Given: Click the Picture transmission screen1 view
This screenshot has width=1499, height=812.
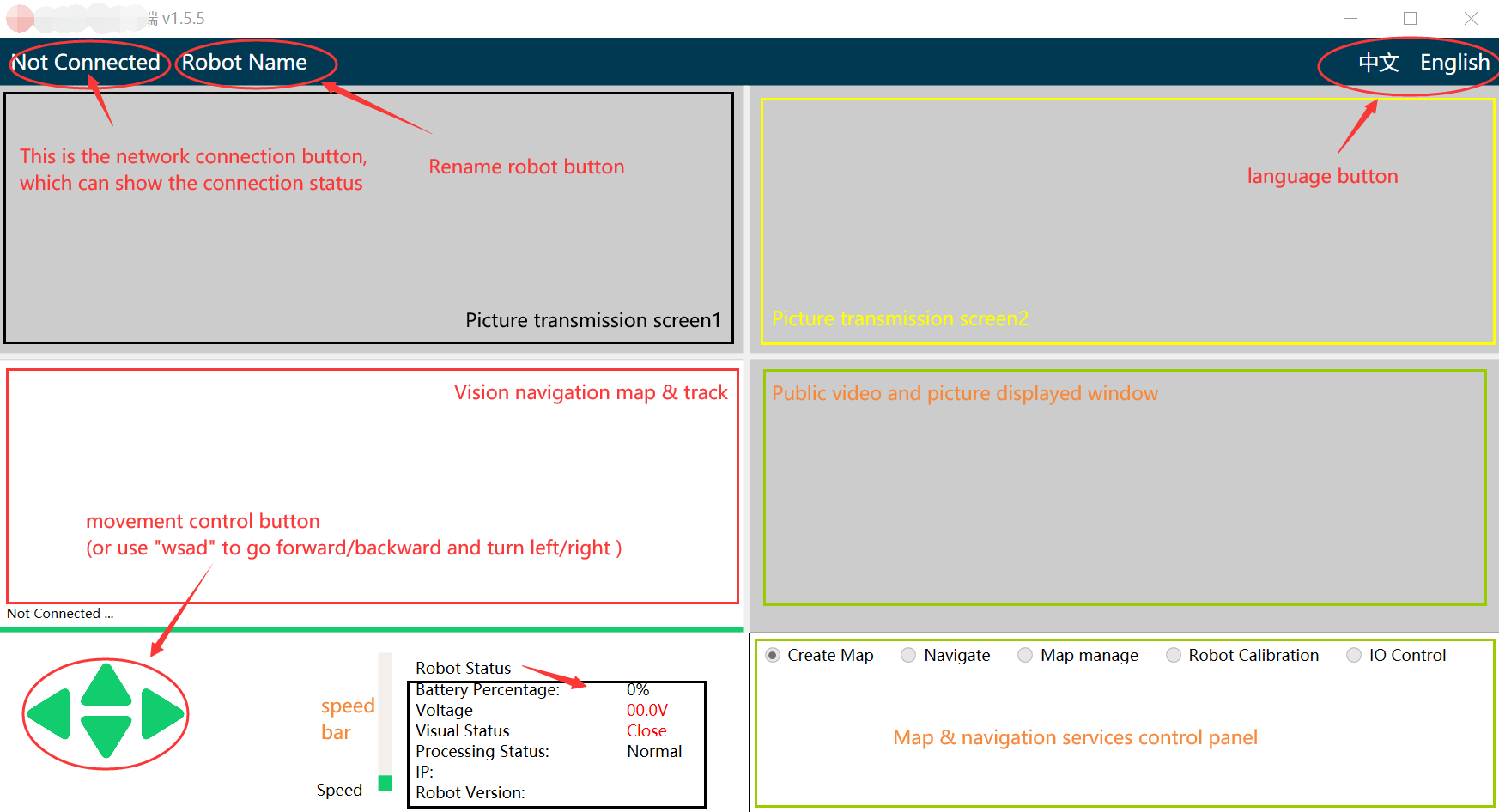Looking at the screenshot, I should (x=369, y=219).
